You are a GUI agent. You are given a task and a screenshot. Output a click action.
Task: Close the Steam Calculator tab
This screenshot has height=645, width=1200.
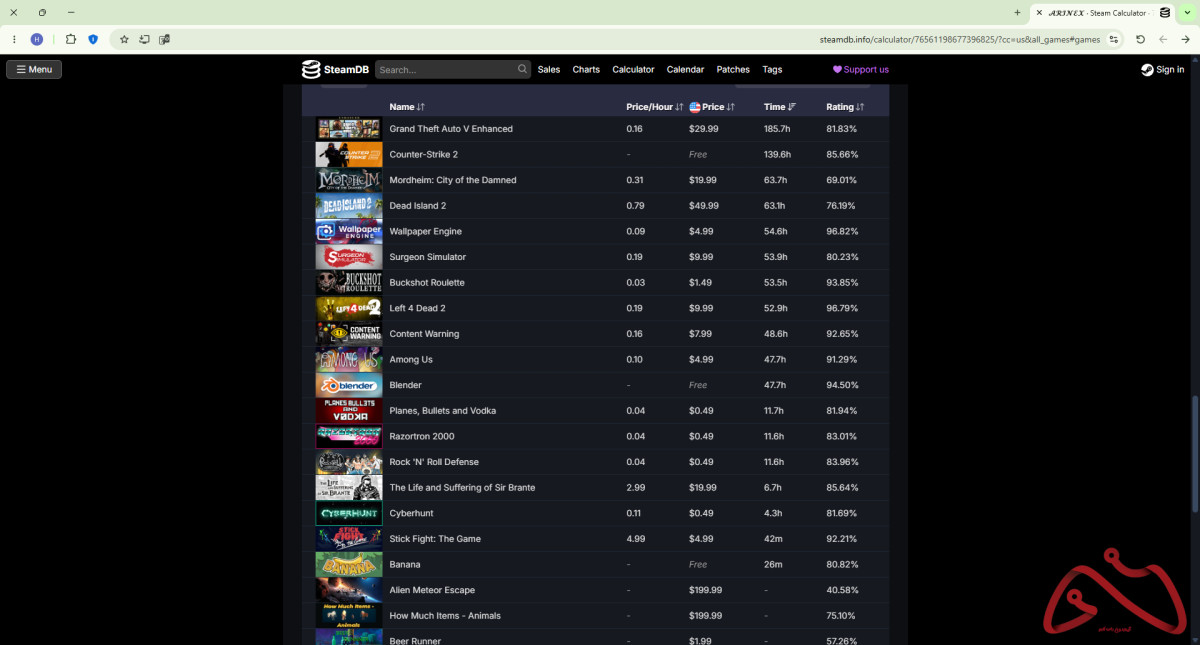pos(1039,13)
